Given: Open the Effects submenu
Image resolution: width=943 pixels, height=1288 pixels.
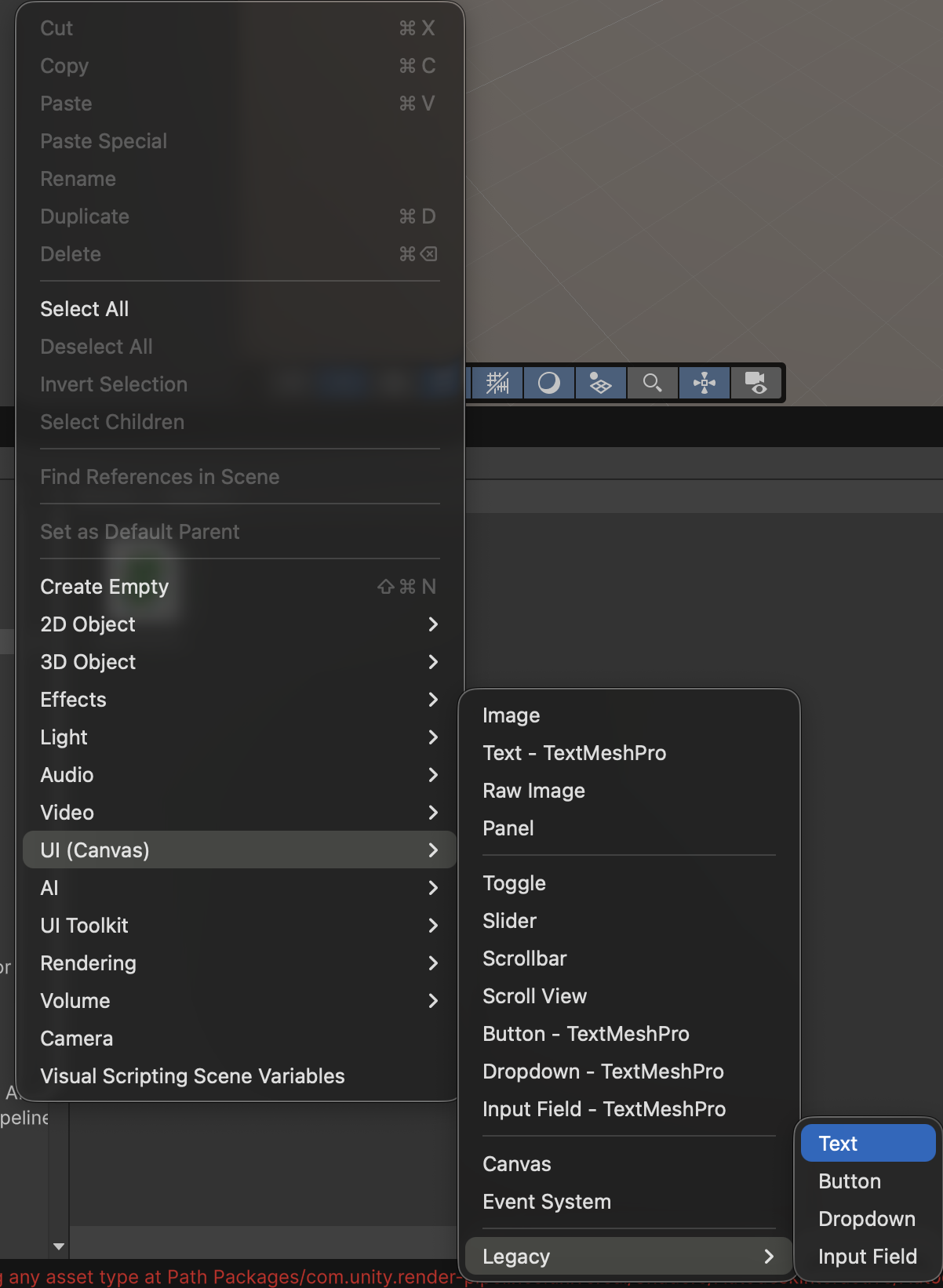Looking at the screenshot, I should pos(239,700).
